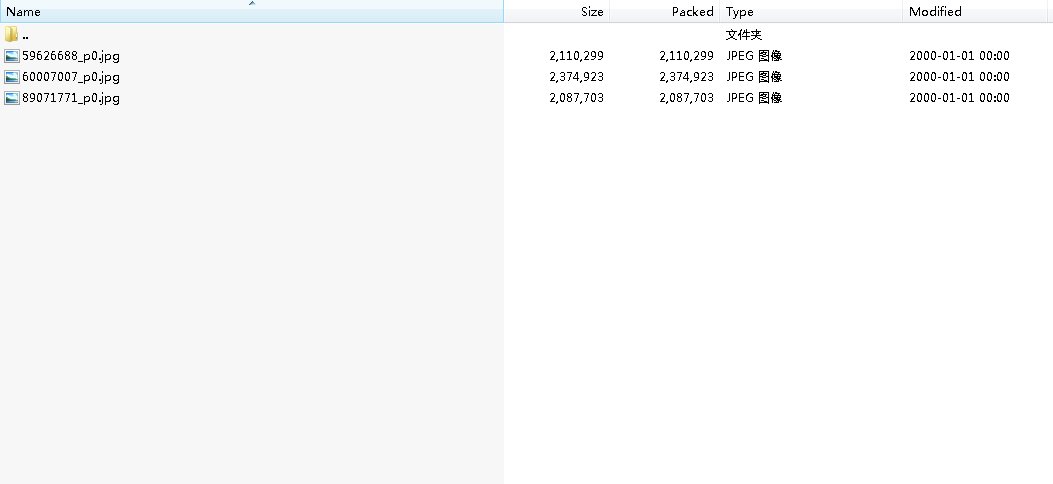
Task: Click the 59626688_p0.jpg image file icon
Action: click(x=12, y=56)
